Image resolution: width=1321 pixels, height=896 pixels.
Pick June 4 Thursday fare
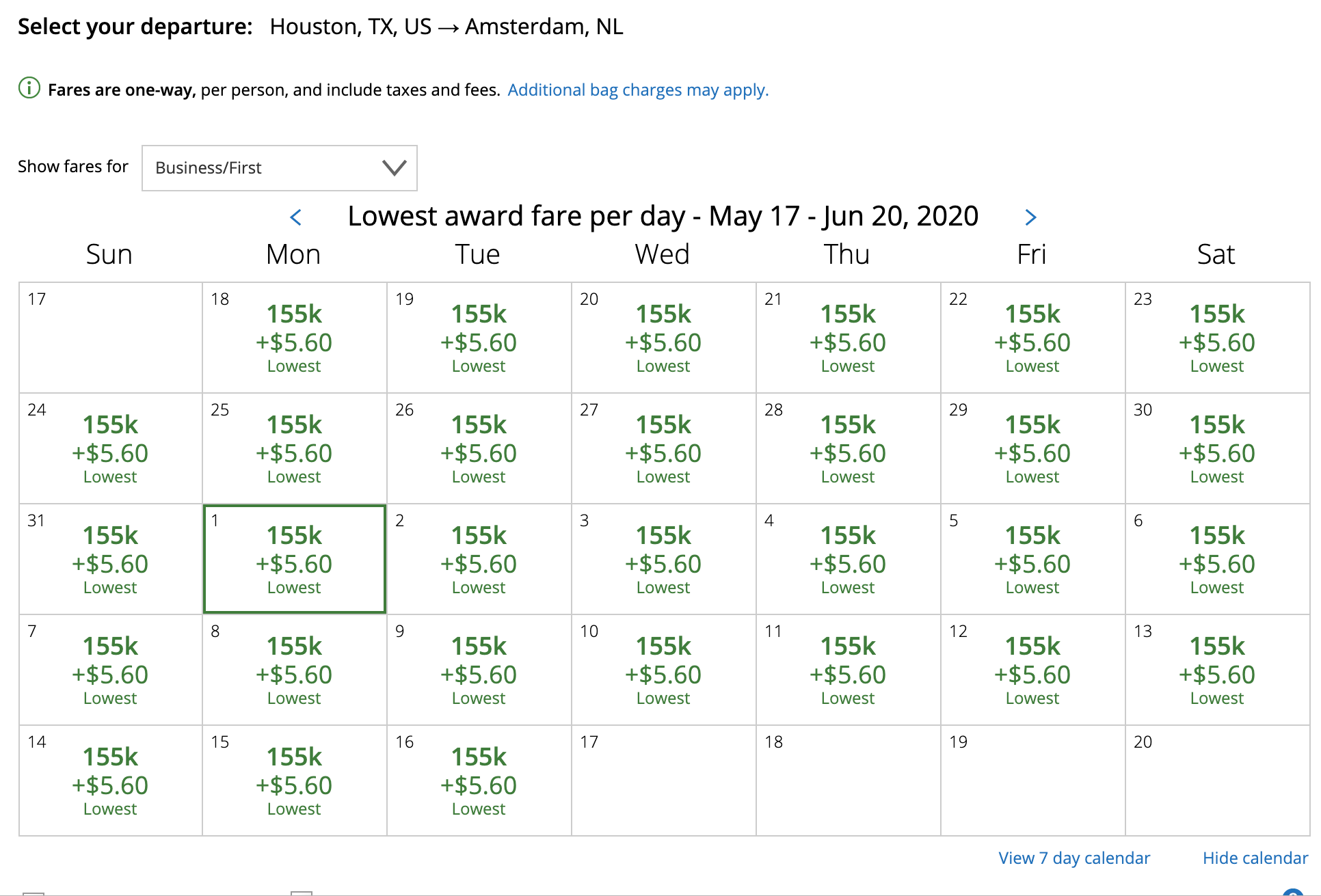(x=847, y=560)
